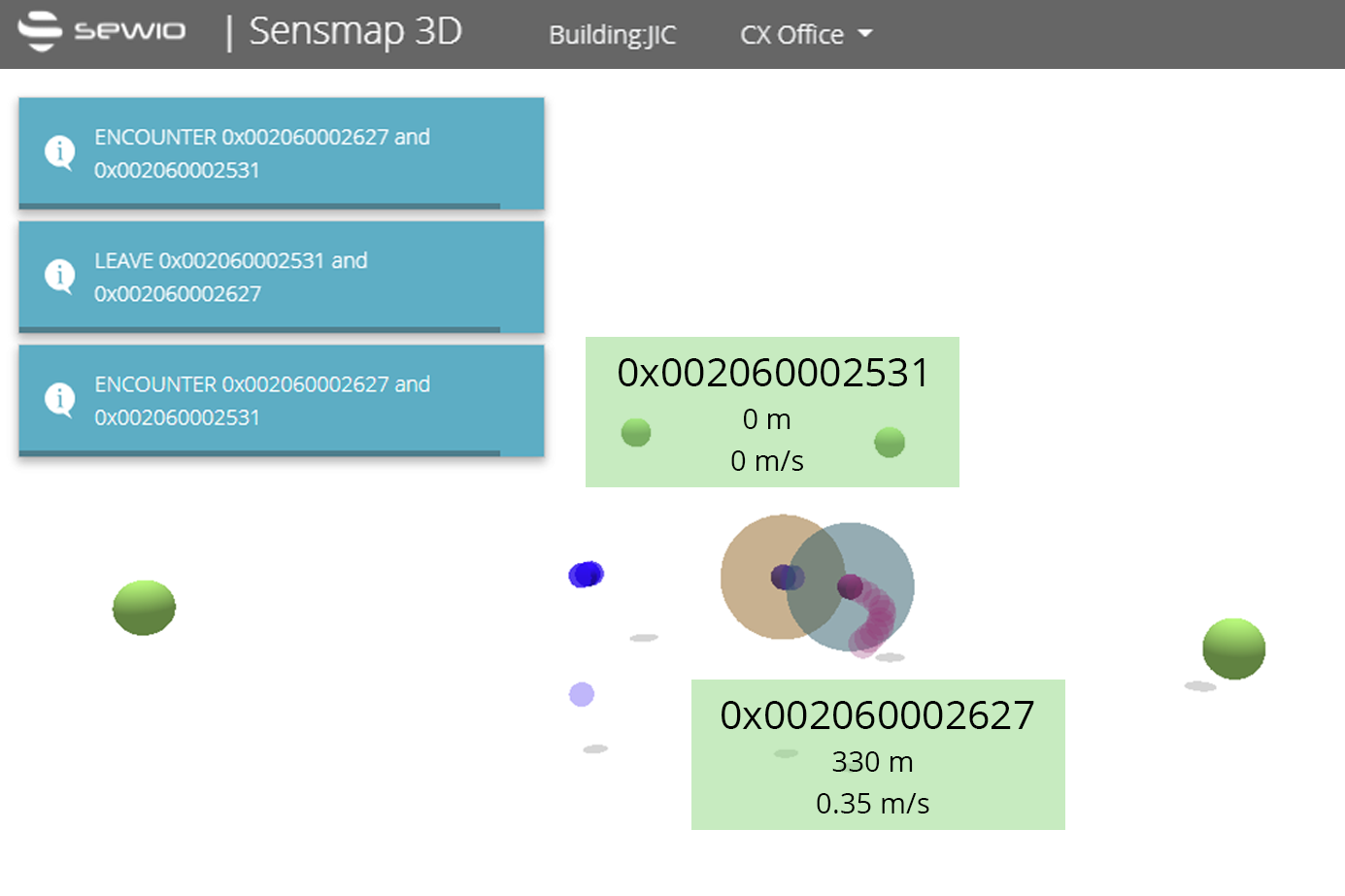Image resolution: width=1345 pixels, height=896 pixels.
Task: Click the dark blue tag cluster
Action: pyautogui.click(x=586, y=575)
